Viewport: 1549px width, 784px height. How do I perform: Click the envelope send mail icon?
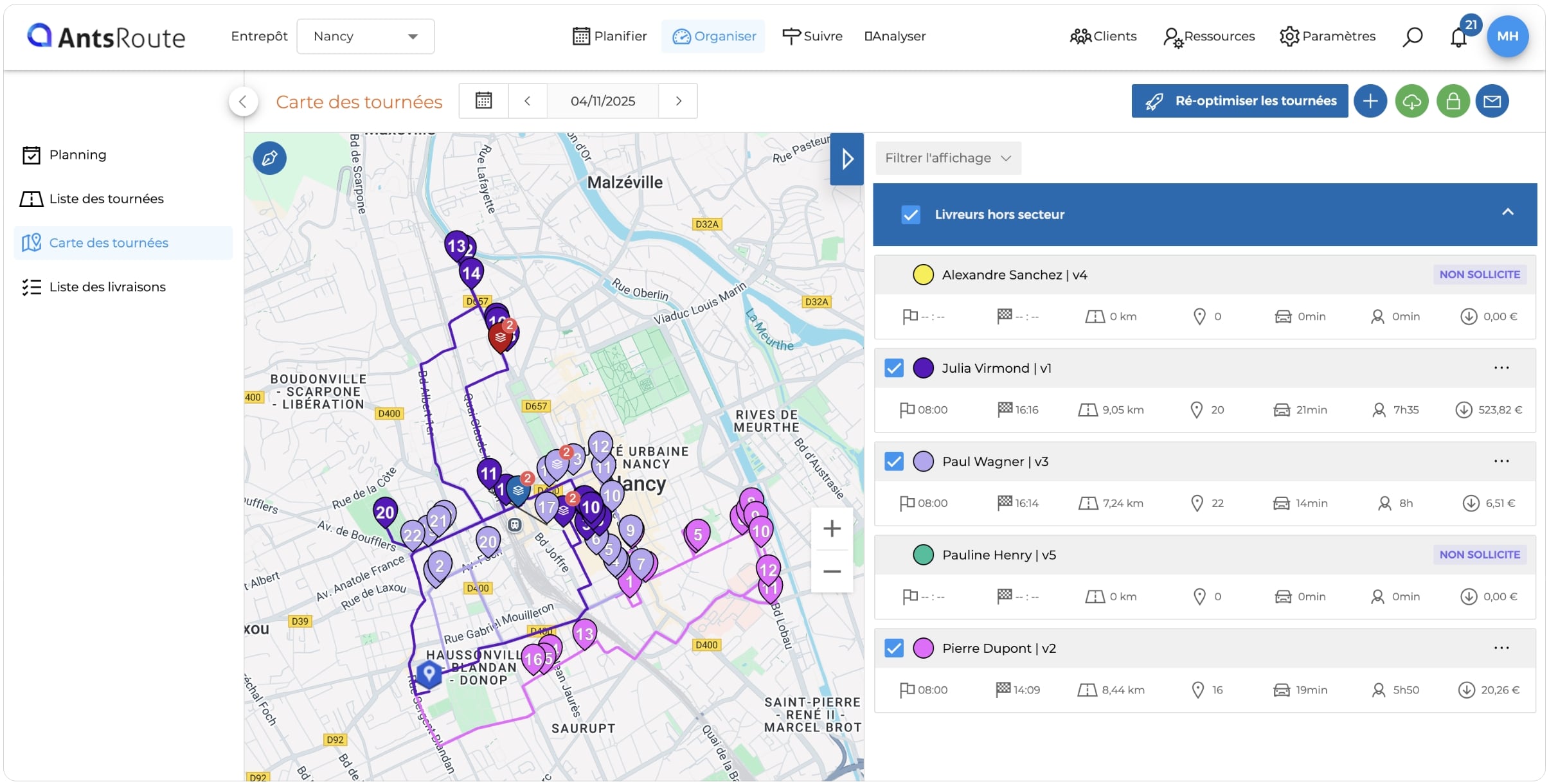point(1492,101)
